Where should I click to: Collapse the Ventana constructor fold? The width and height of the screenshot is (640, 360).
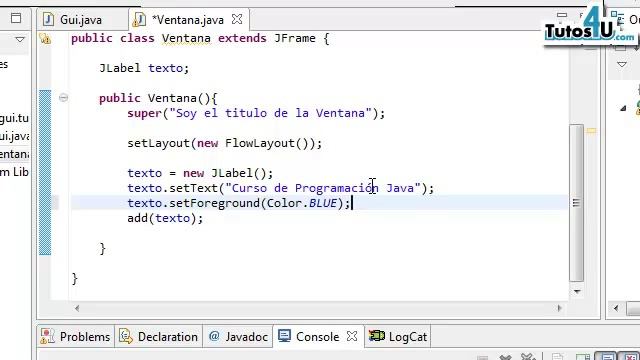click(63, 98)
